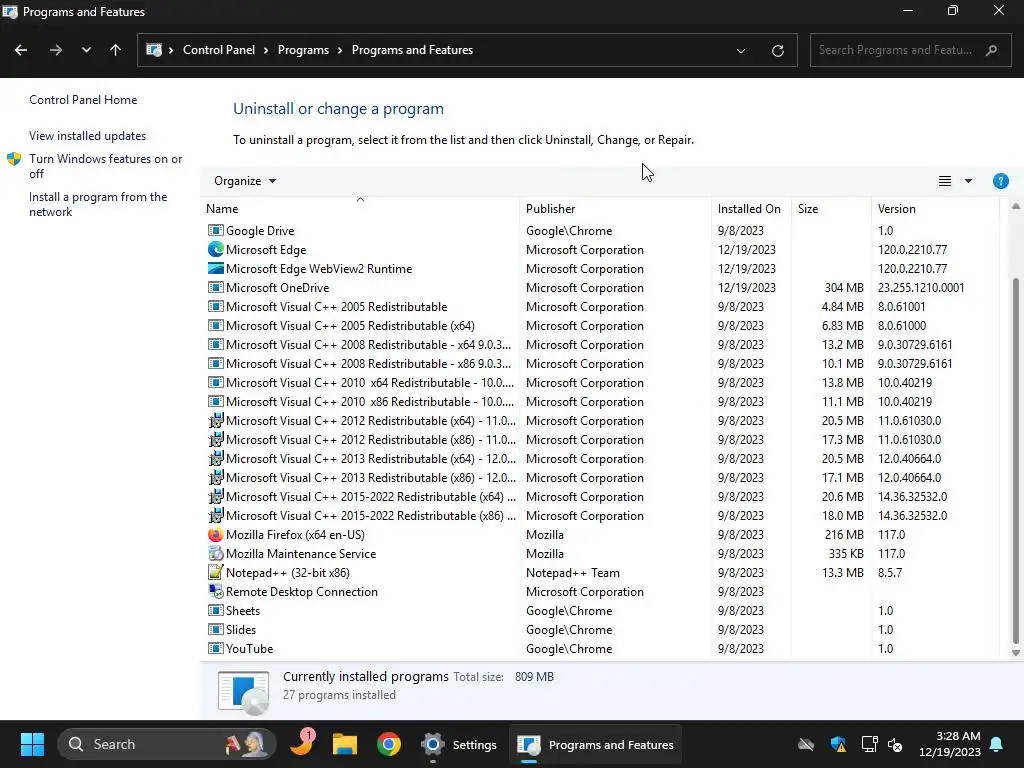Click the Sheets program icon
Image resolution: width=1024 pixels, height=768 pixels.
(215, 611)
